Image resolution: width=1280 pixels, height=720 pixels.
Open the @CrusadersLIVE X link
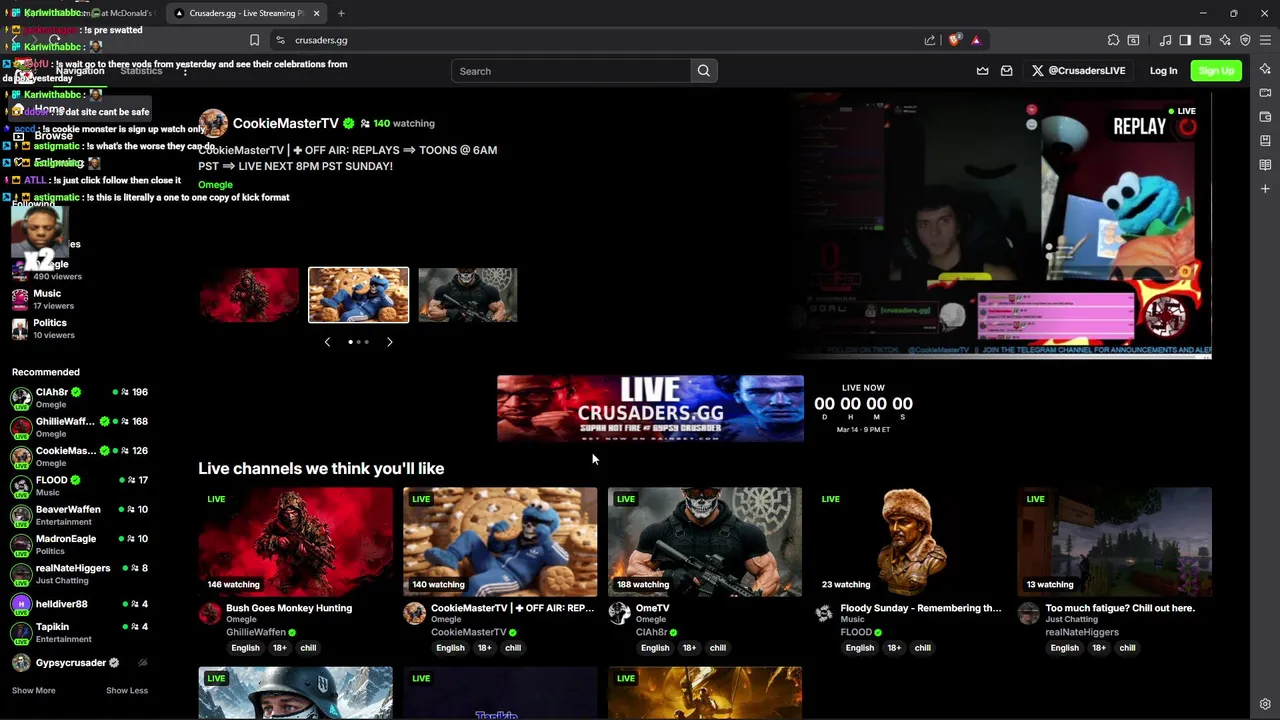coord(1078,71)
